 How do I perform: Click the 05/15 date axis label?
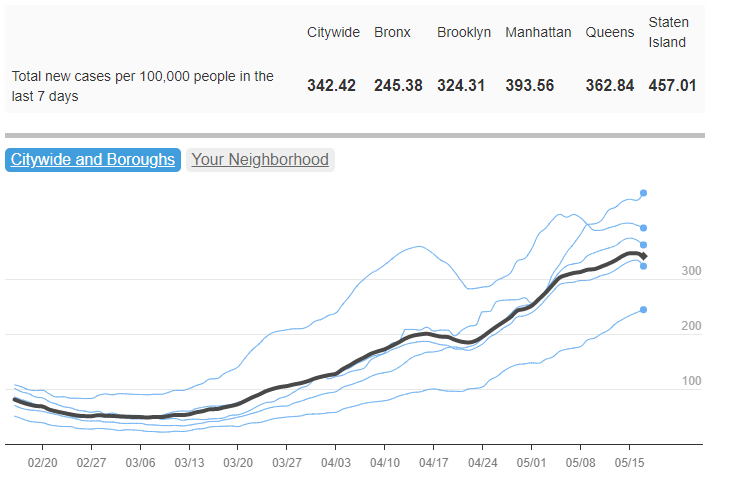pos(629,464)
